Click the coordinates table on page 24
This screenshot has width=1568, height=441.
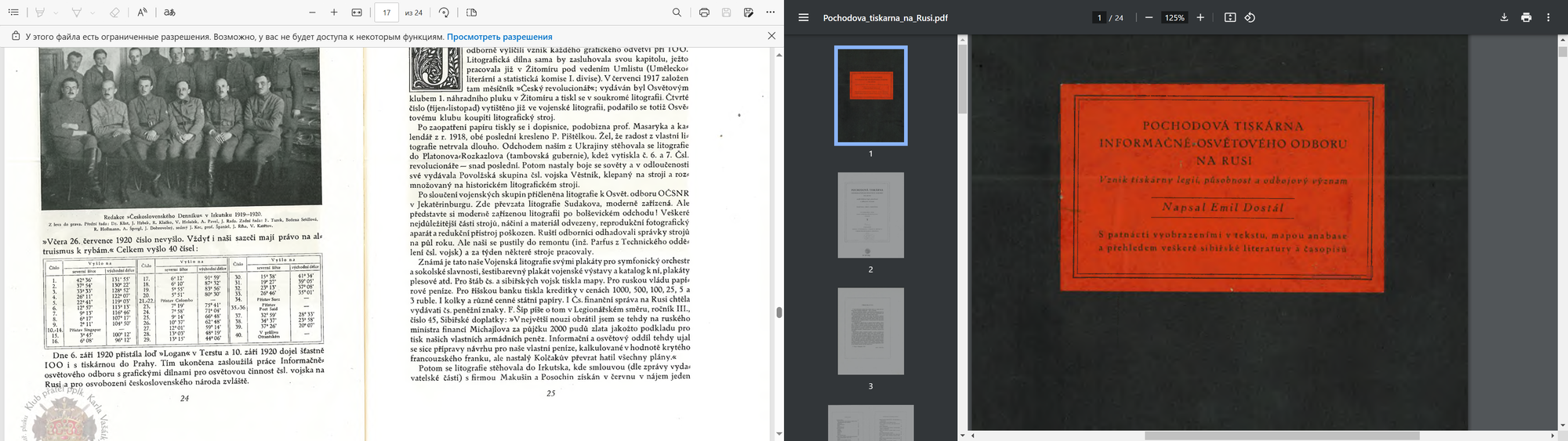(x=183, y=301)
